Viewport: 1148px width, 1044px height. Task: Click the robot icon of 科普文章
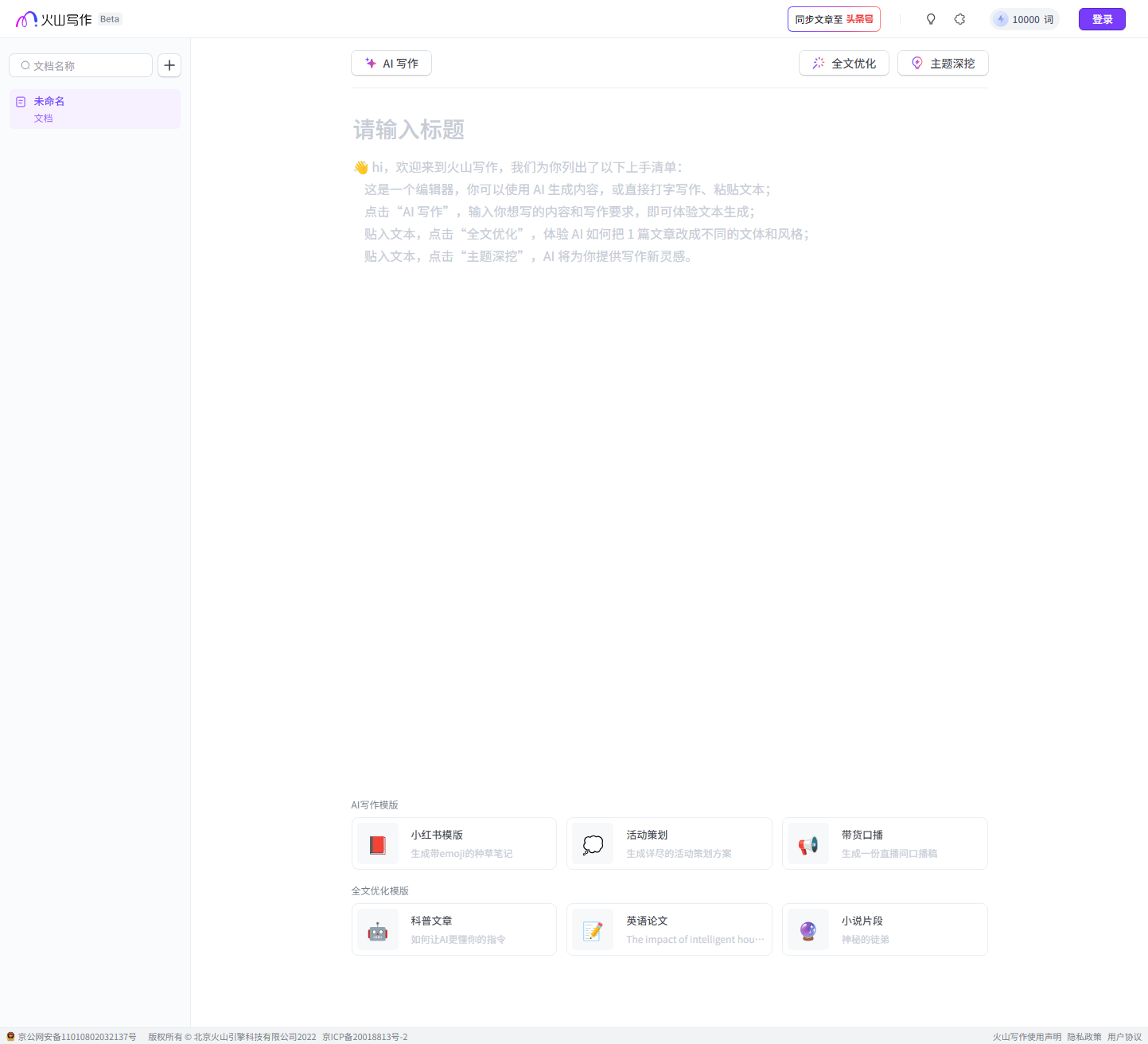378,930
